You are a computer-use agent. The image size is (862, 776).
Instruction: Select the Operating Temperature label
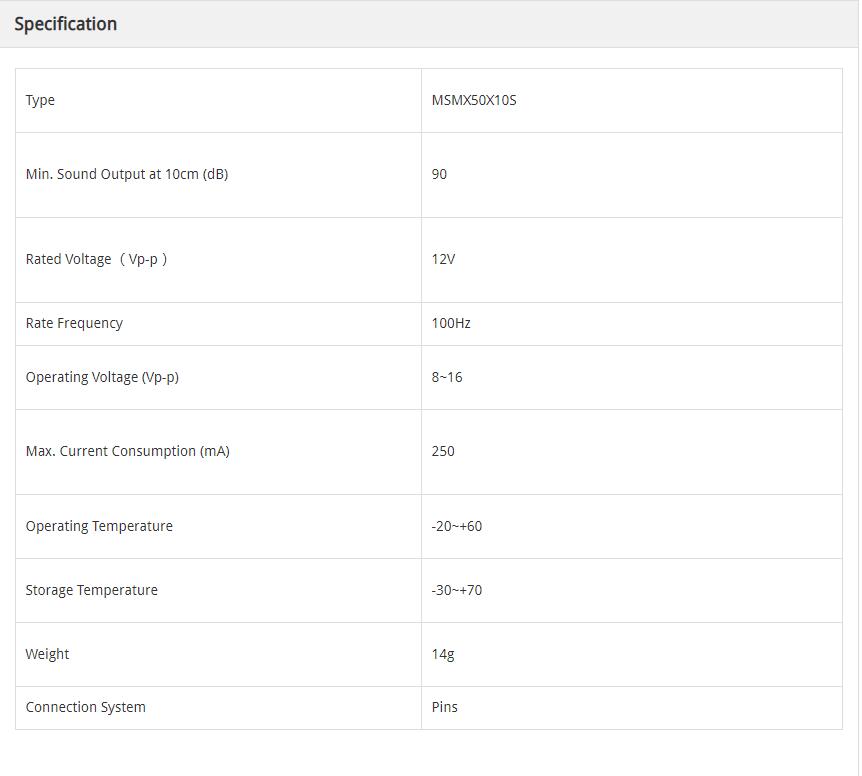tap(99, 526)
